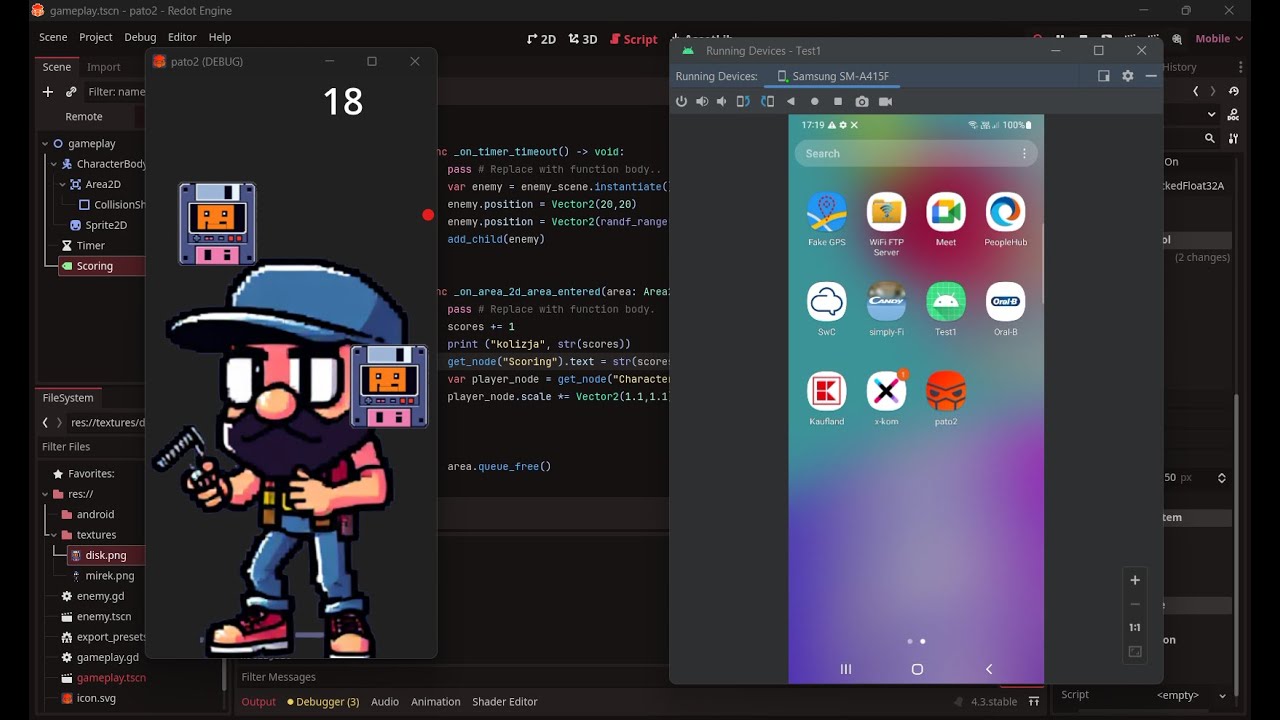The image size is (1280, 720).
Task: Set device view to 1:1 zoom
Action: pyautogui.click(x=1135, y=628)
